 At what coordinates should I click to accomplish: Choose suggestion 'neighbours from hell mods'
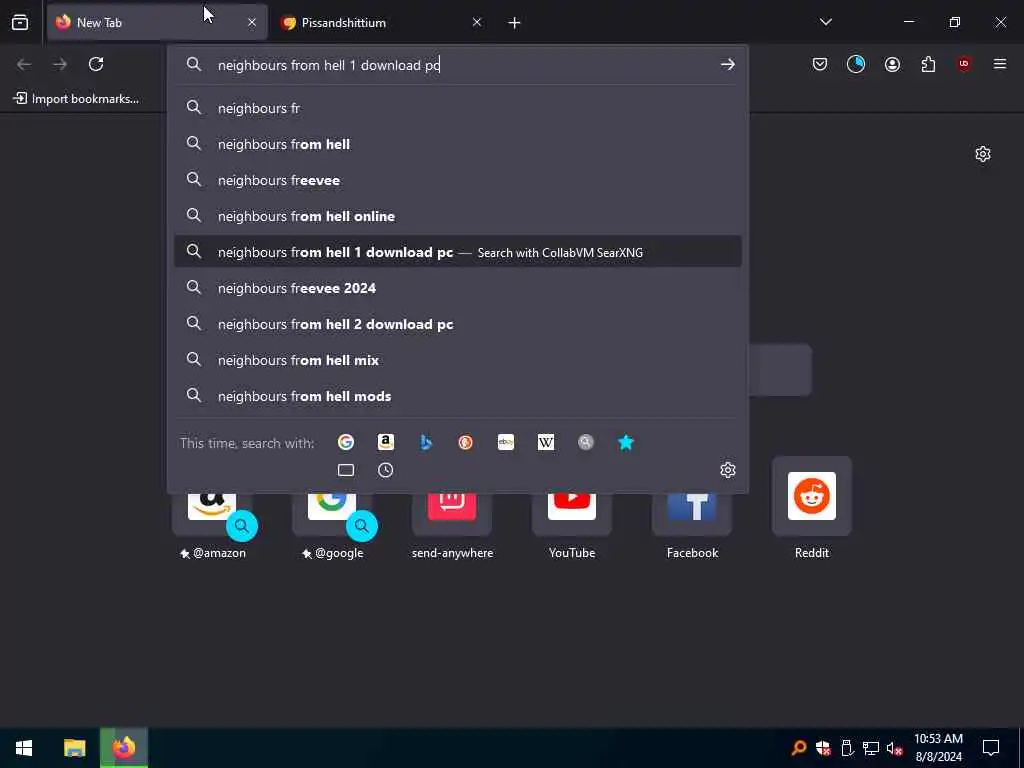point(458,396)
